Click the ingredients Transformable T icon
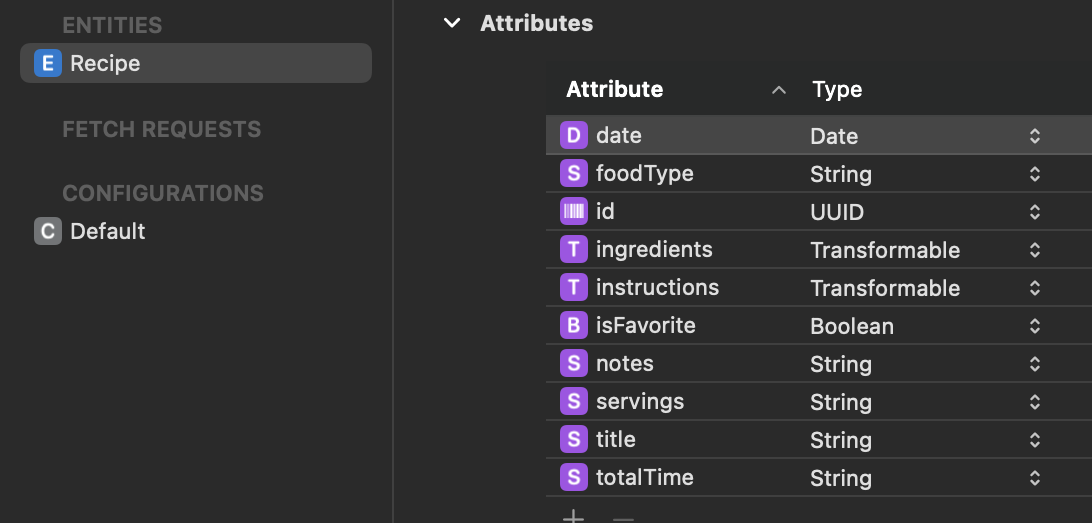This screenshot has height=523, width=1092. [x=574, y=250]
